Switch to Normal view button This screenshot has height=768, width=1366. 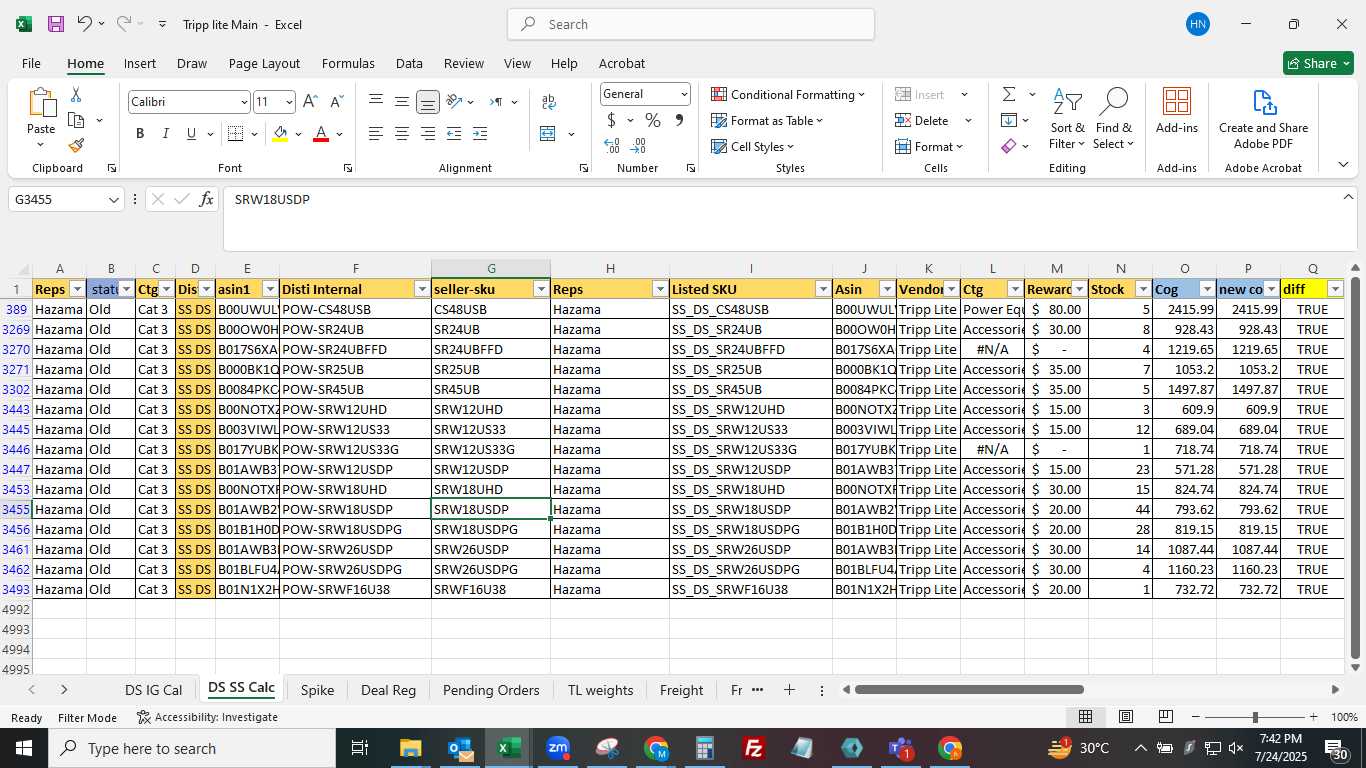coord(1085,717)
